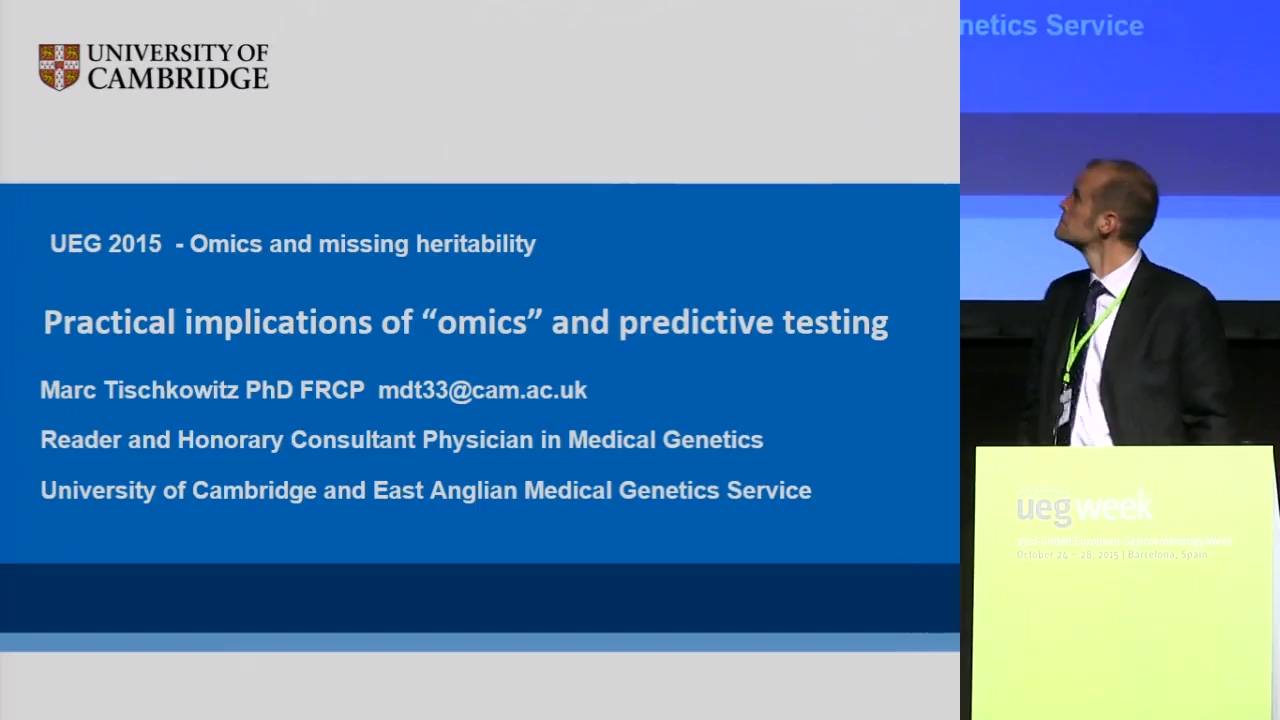
Task: Click the October 2015 Barcelona text on podium
Action: point(1112,554)
